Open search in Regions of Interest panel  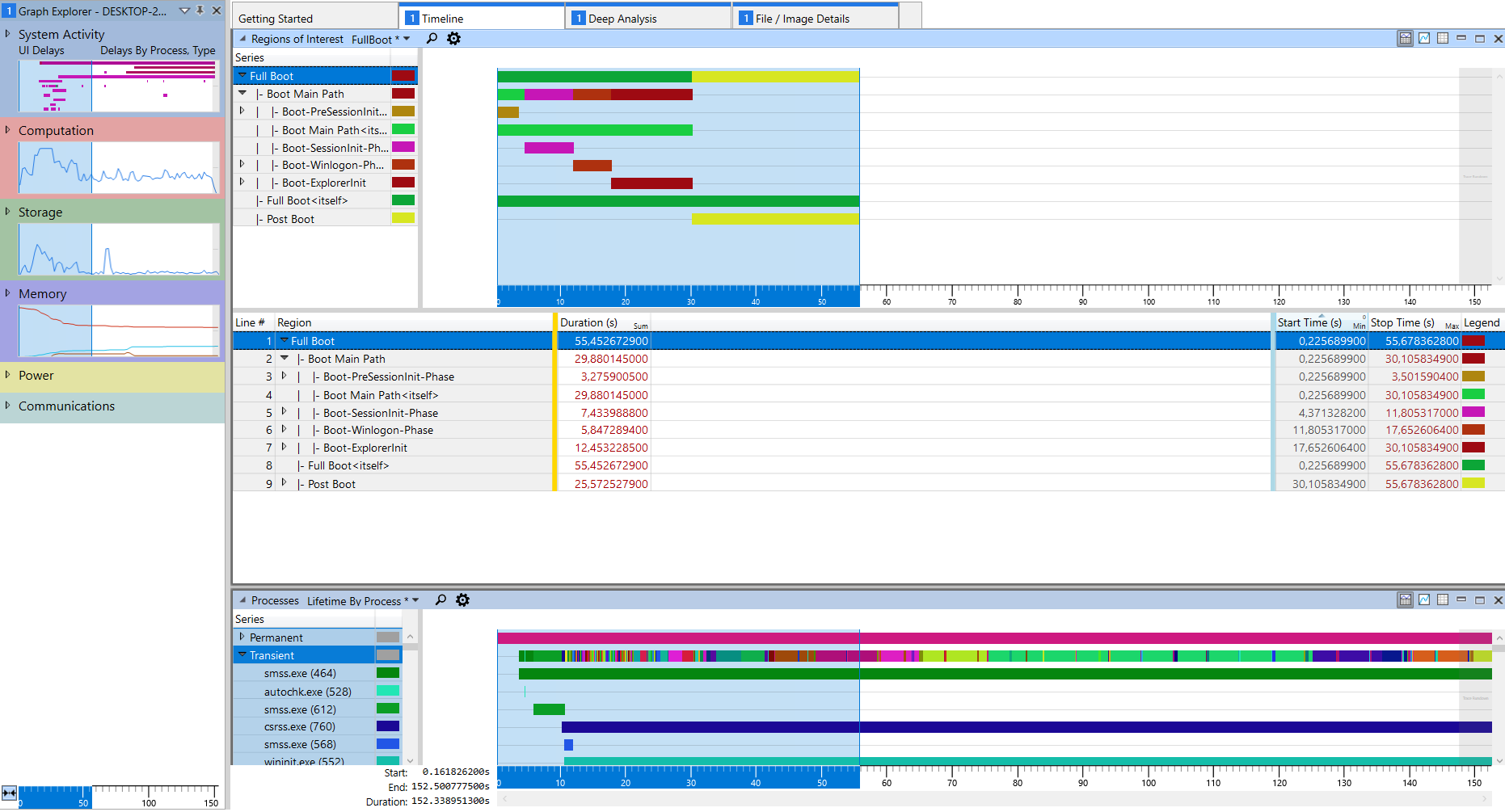pyautogui.click(x=432, y=39)
